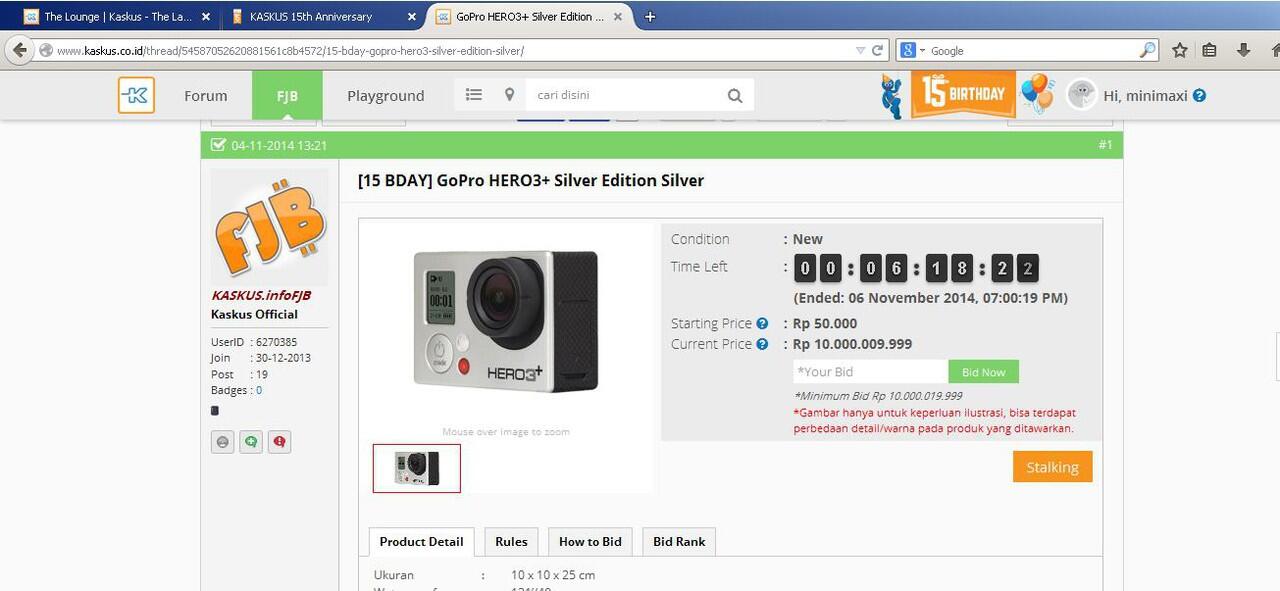The image size is (1280, 591).
Task: Click the Kaskus logo in the navbar
Action: pos(136,95)
